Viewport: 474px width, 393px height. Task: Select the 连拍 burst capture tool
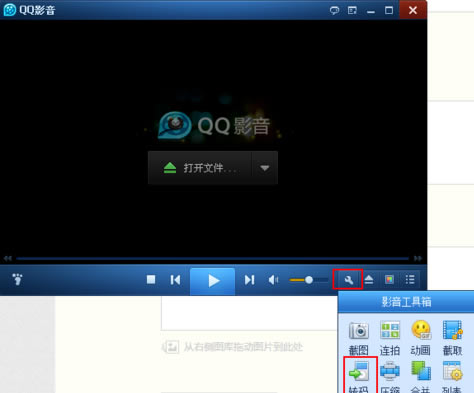[390, 338]
